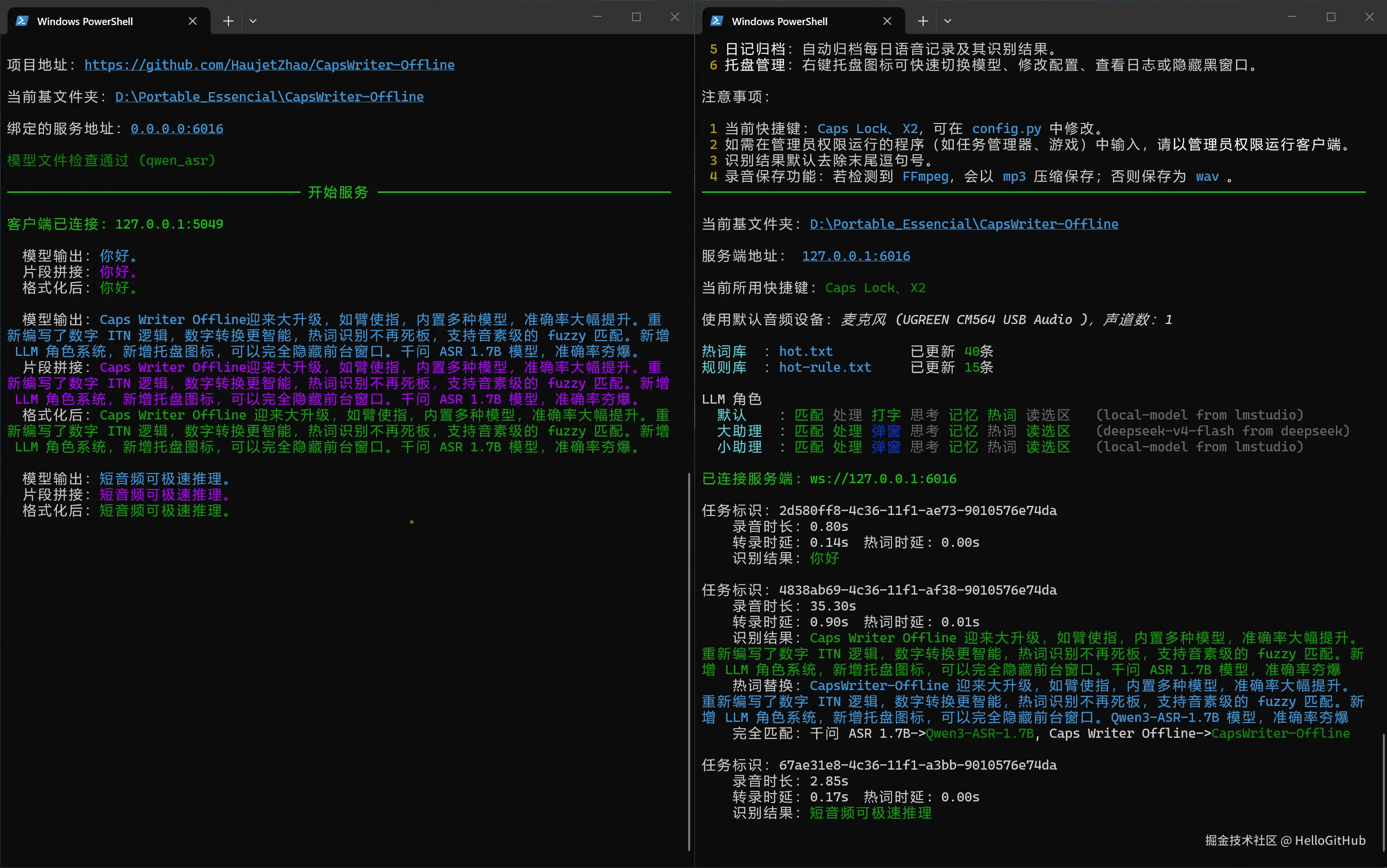Click hot.txt in the hotword row

805,352
